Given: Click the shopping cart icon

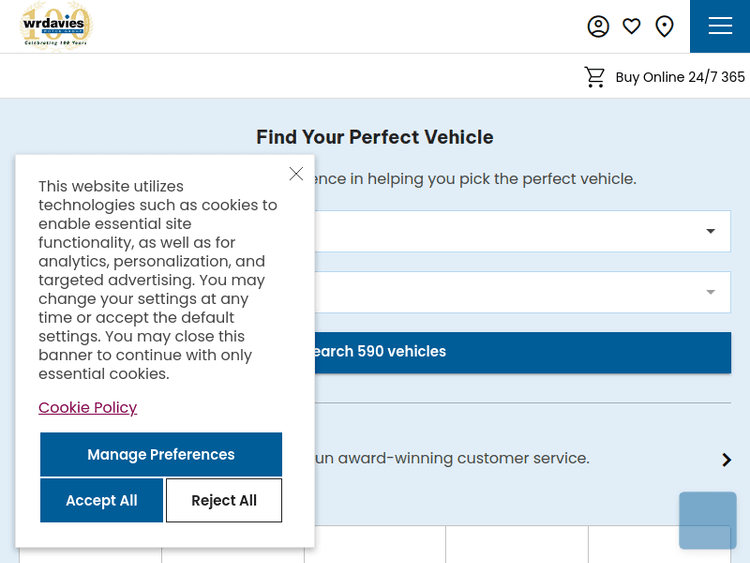Looking at the screenshot, I should pyautogui.click(x=595, y=77).
